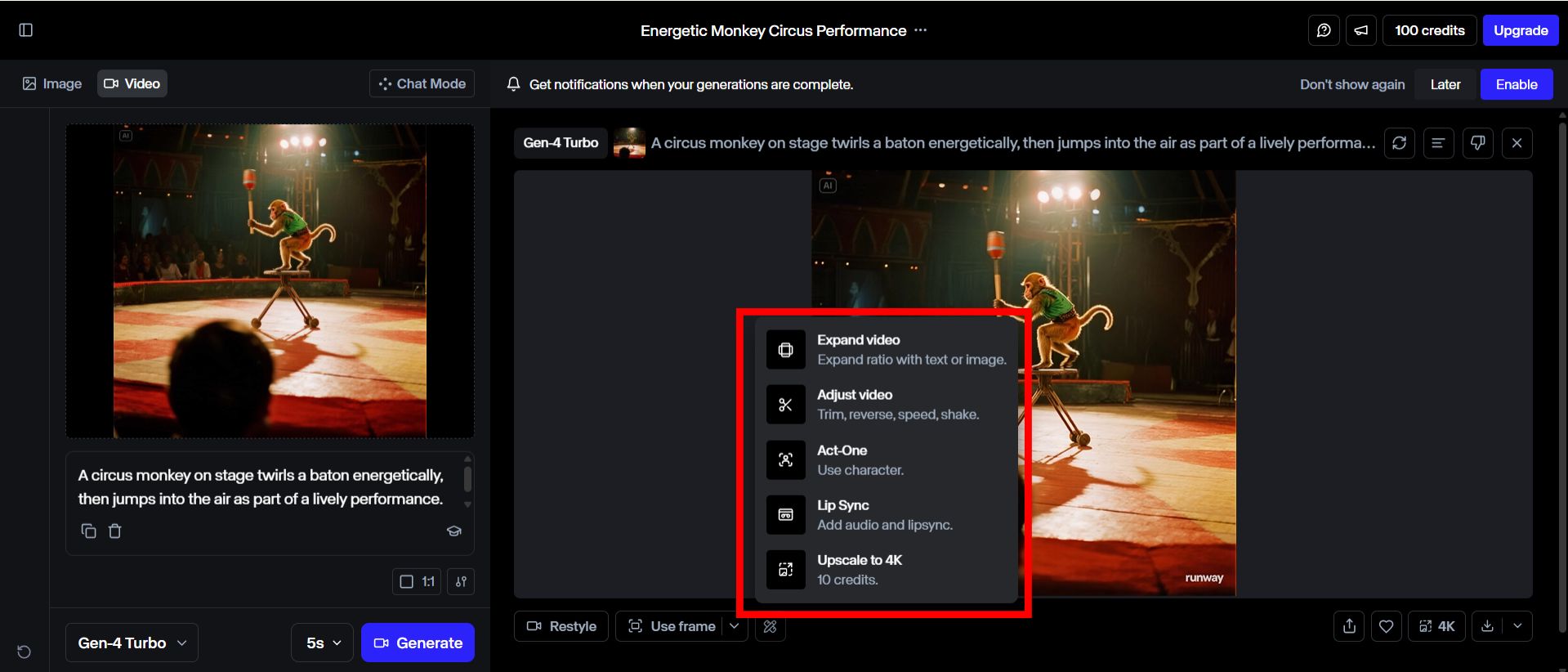
Task: Click the download icon
Action: point(1487,626)
